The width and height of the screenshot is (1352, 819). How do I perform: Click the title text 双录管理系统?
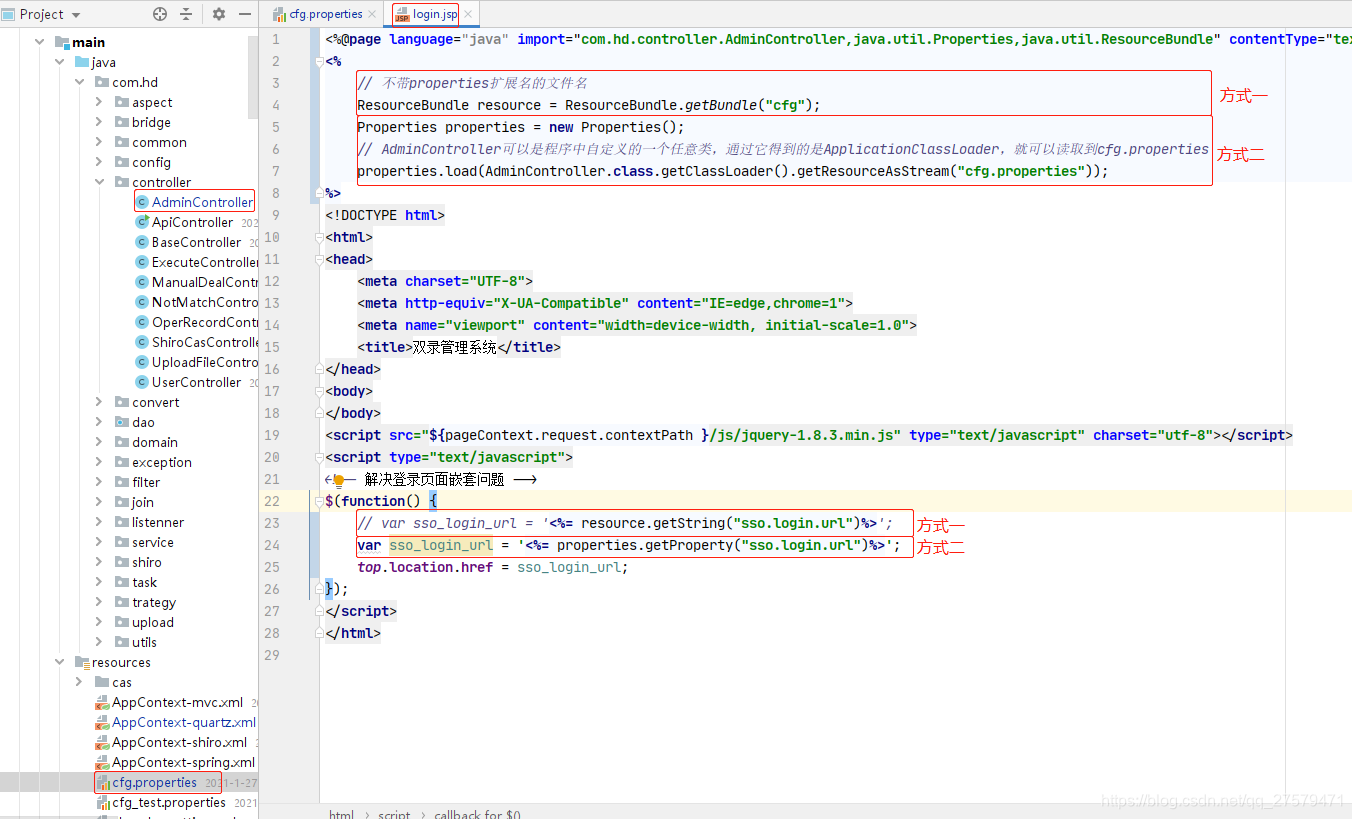tap(455, 347)
